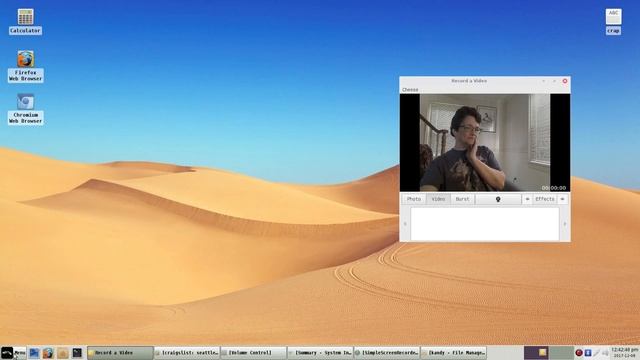Viewport: 640px width, 360px height.
Task: Open the Calculator desktop icon
Action: tap(25, 22)
